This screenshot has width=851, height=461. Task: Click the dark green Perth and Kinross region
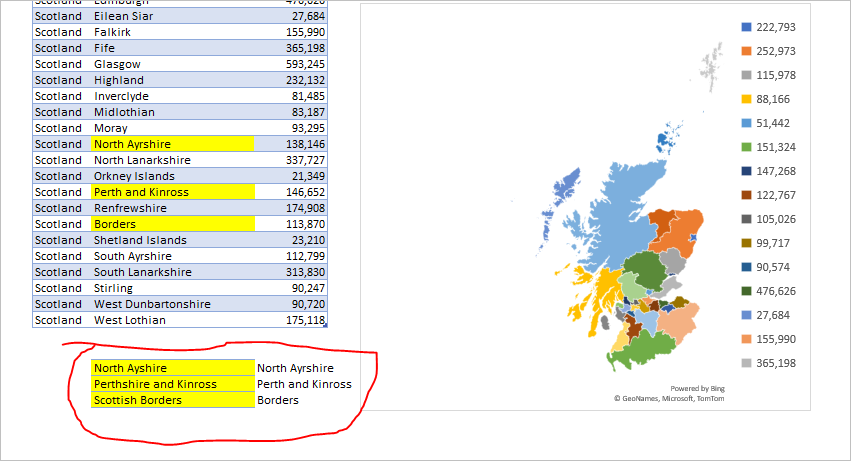pyautogui.click(x=646, y=270)
